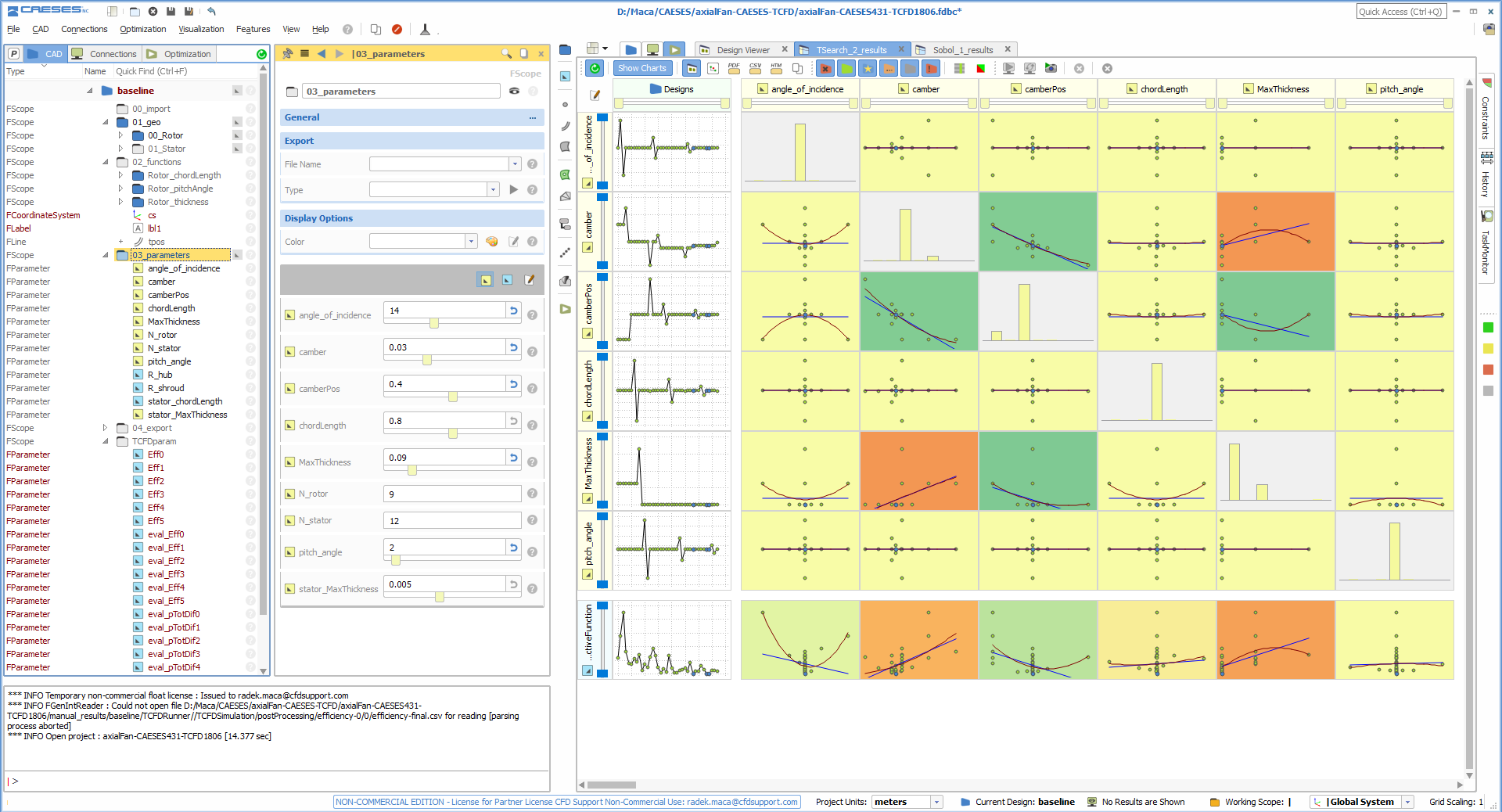This screenshot has width=1502, height=812.
Task: Click the red stop icon near Help
Action: coord(397,30)
